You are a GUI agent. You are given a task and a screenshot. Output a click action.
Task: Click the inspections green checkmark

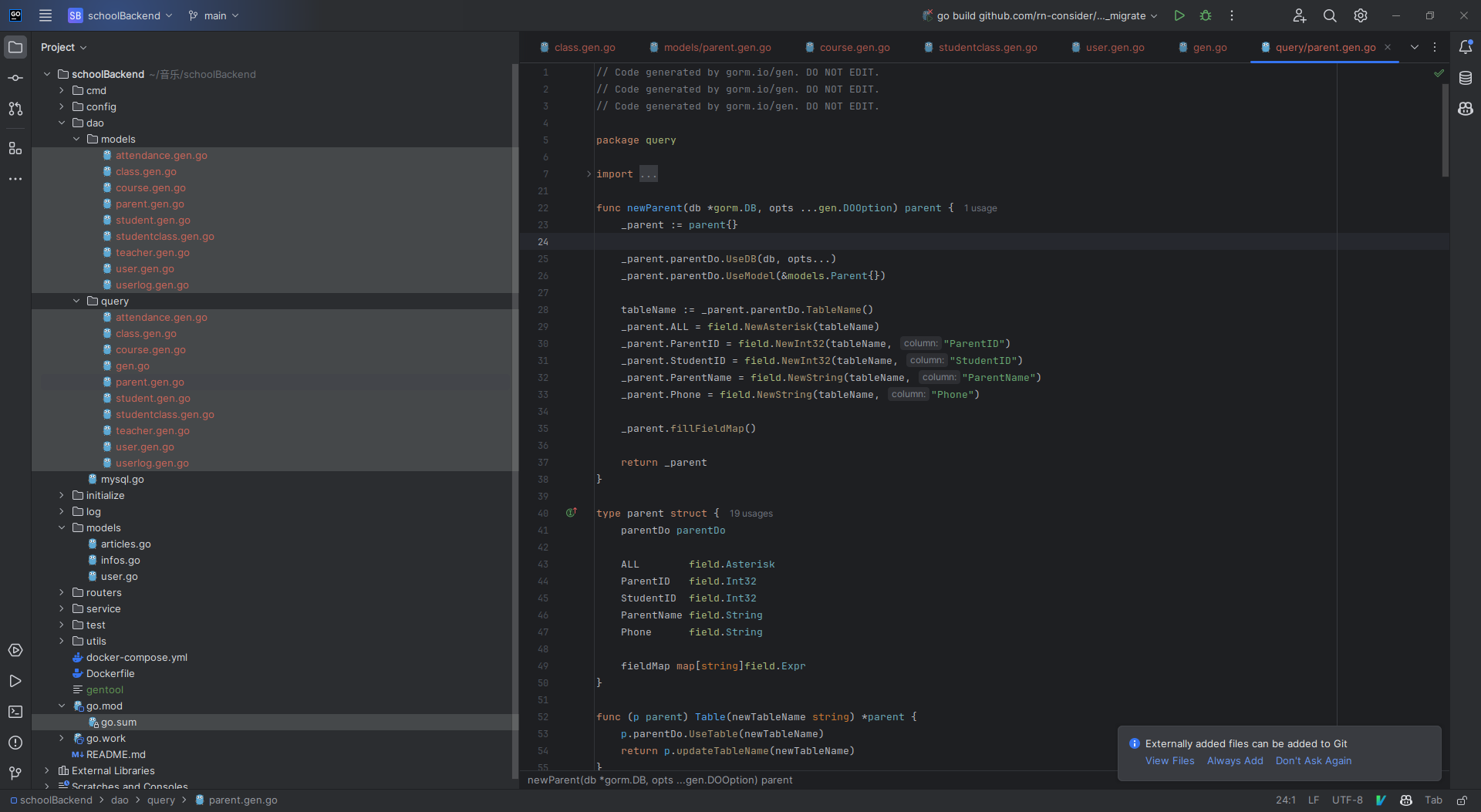[x=1439, y=73]
